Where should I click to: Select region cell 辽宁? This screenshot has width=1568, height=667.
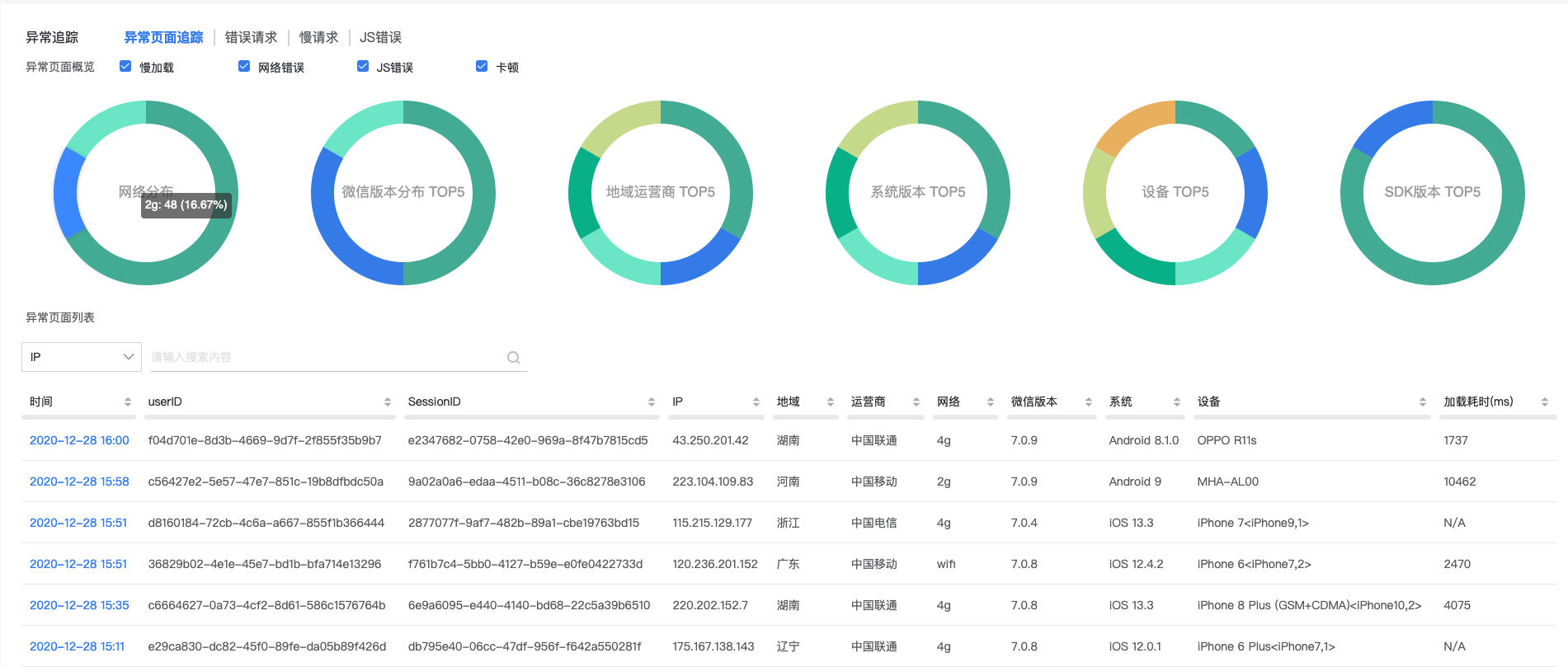pyautogui.click(x=788, y=646)
